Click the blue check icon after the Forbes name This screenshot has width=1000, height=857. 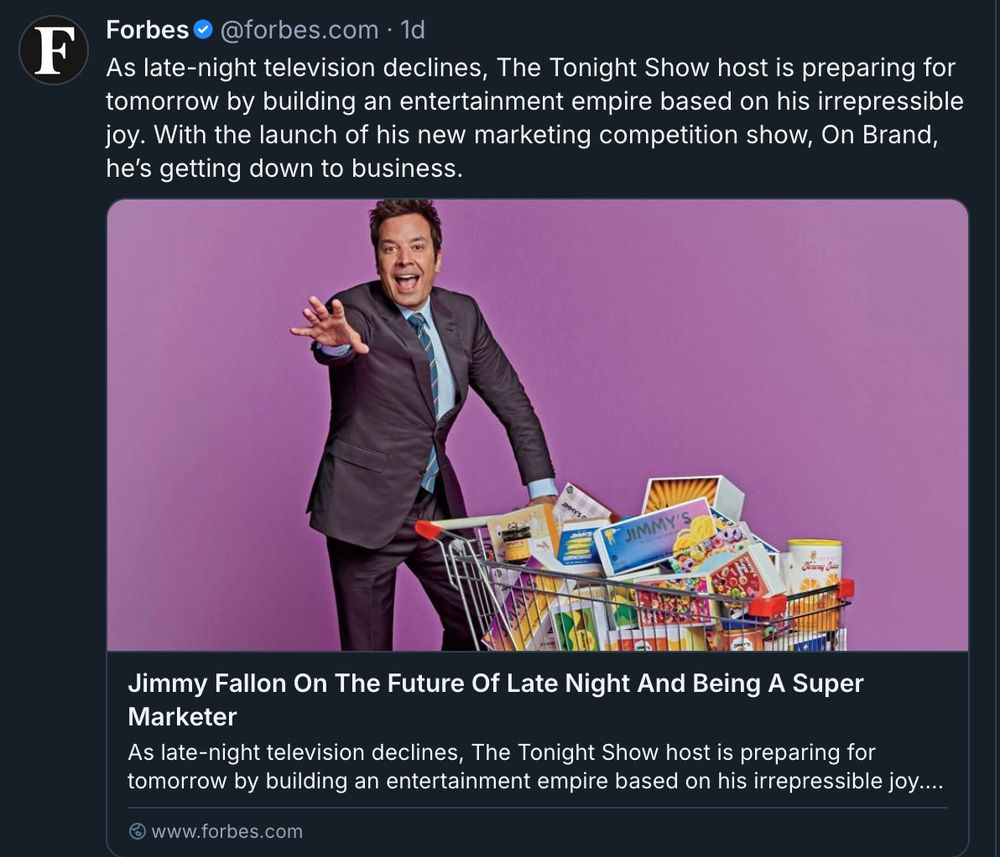point(201,29)
